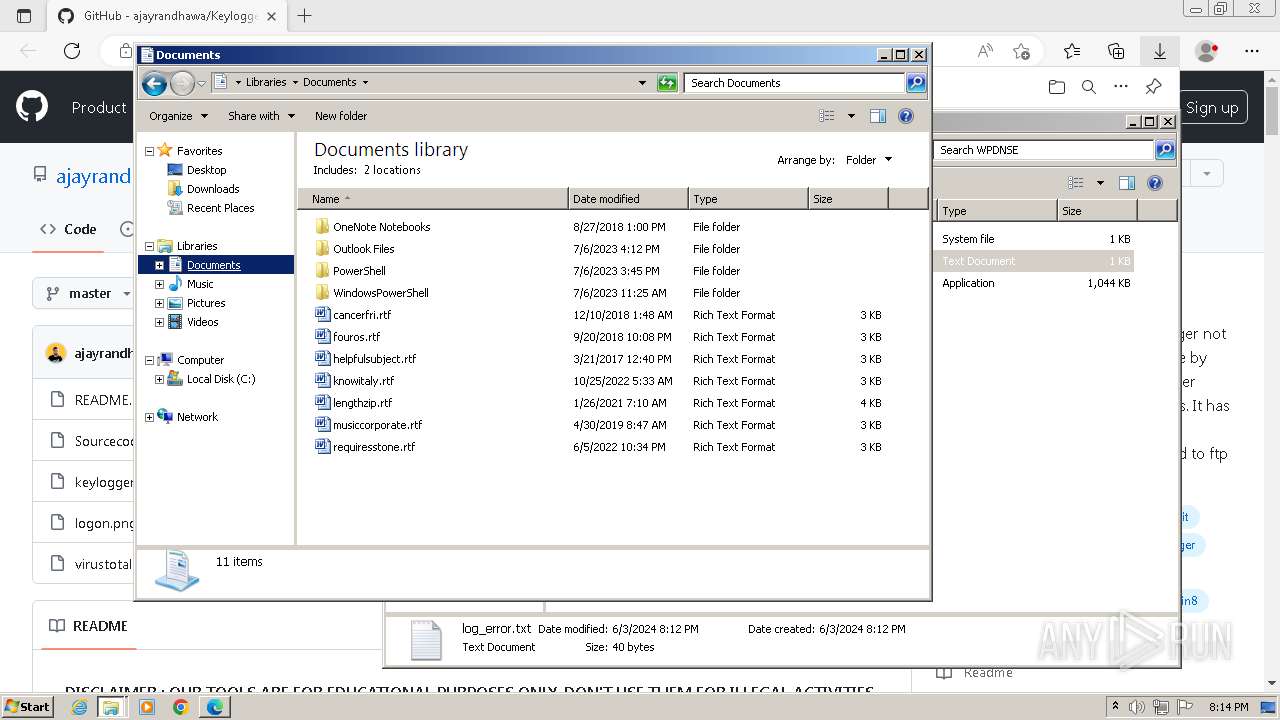The image size is (1280, 720).
Task: Click the Forward arrow in Documents window
Action: pyautogui.click(x=182, y=83)
